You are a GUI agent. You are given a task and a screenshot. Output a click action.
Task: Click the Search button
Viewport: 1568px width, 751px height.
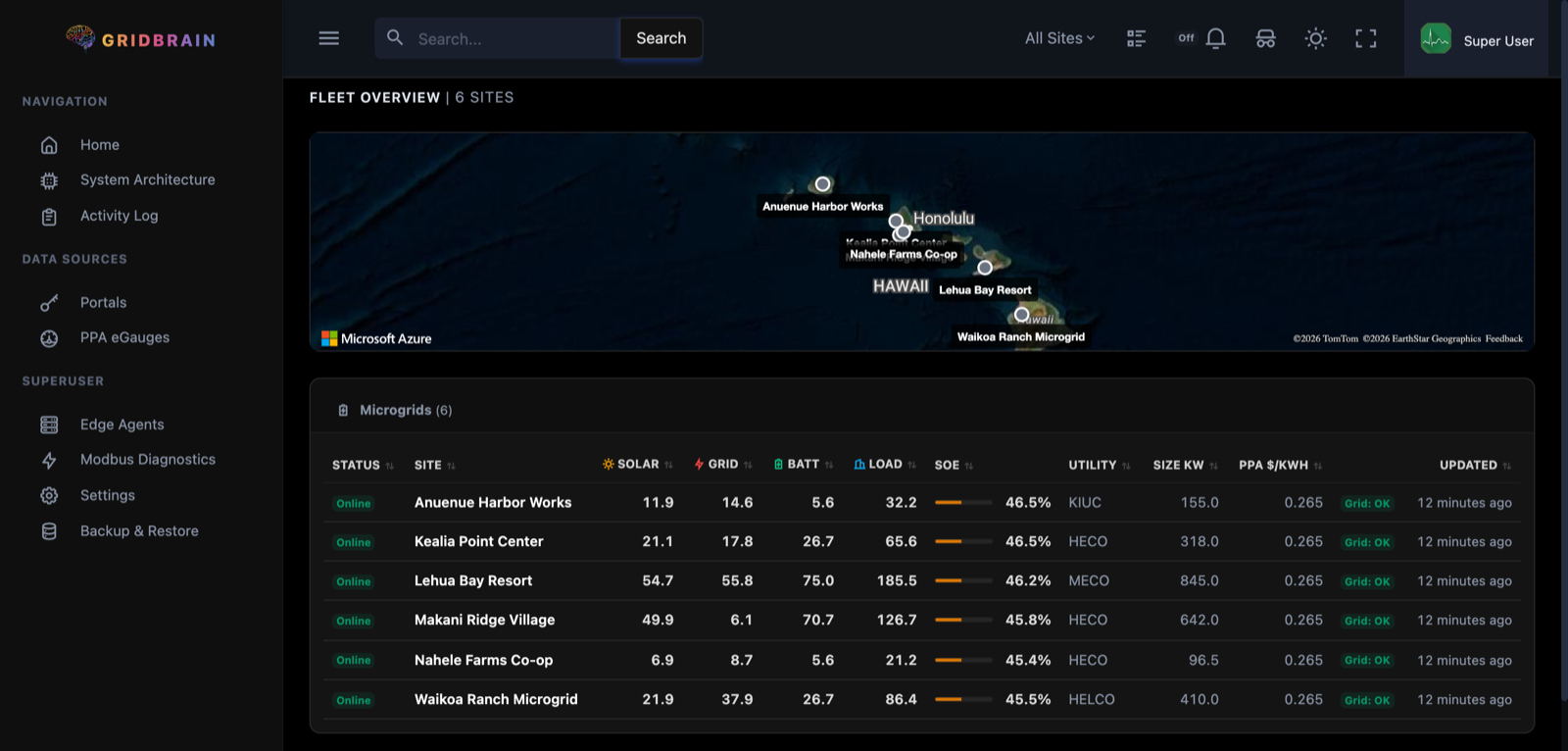tap(661, 38)
